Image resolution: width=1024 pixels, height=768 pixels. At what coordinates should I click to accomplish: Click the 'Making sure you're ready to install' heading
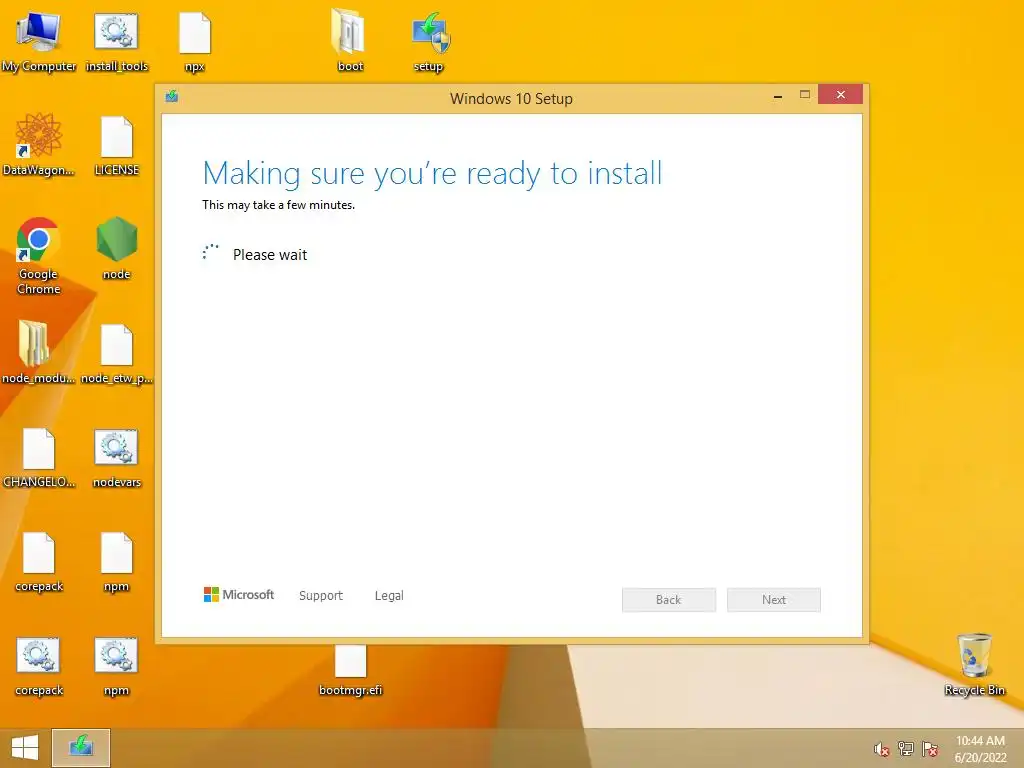432,174
